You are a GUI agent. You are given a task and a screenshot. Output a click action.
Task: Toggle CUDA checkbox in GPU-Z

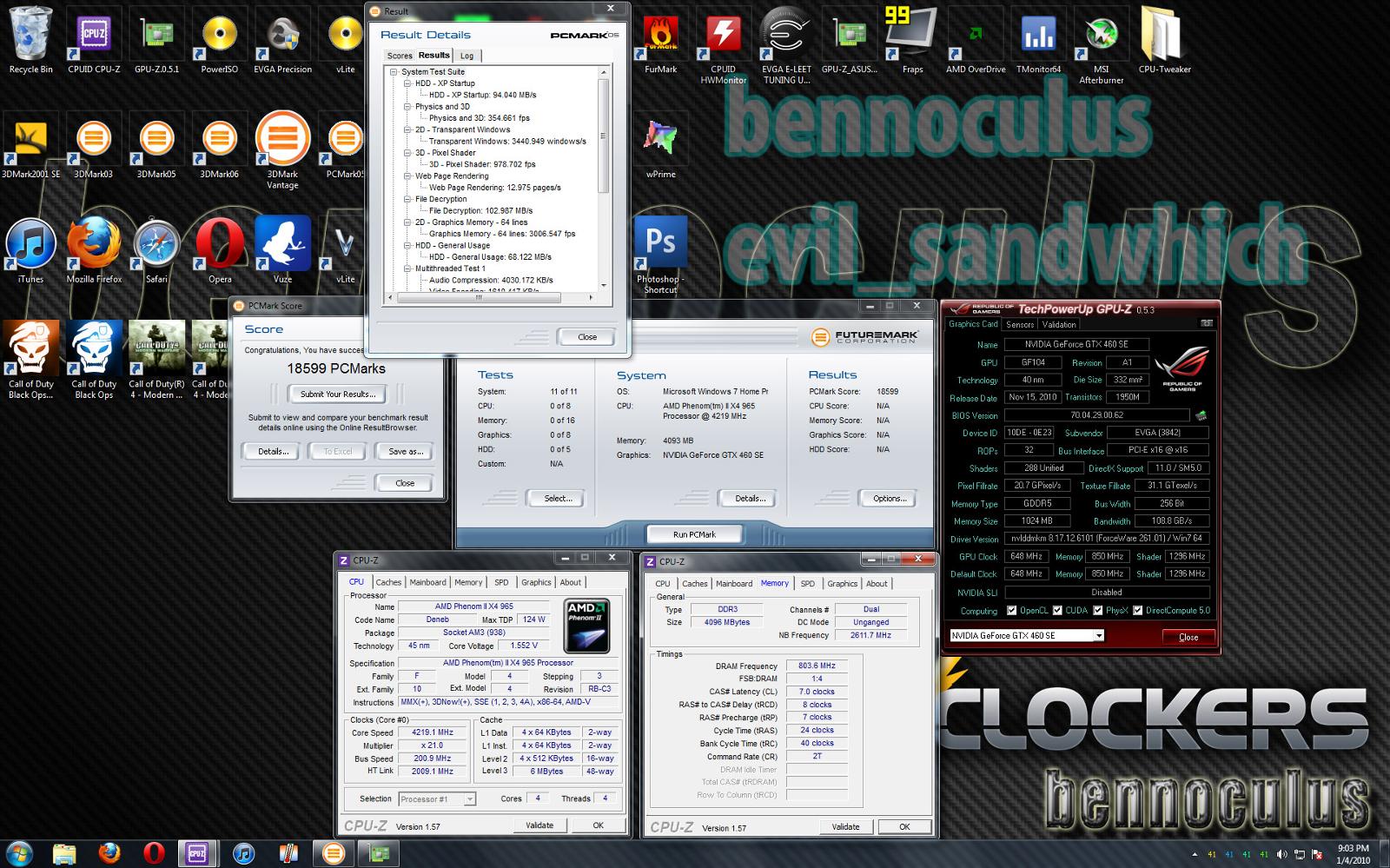point(1057,610)
